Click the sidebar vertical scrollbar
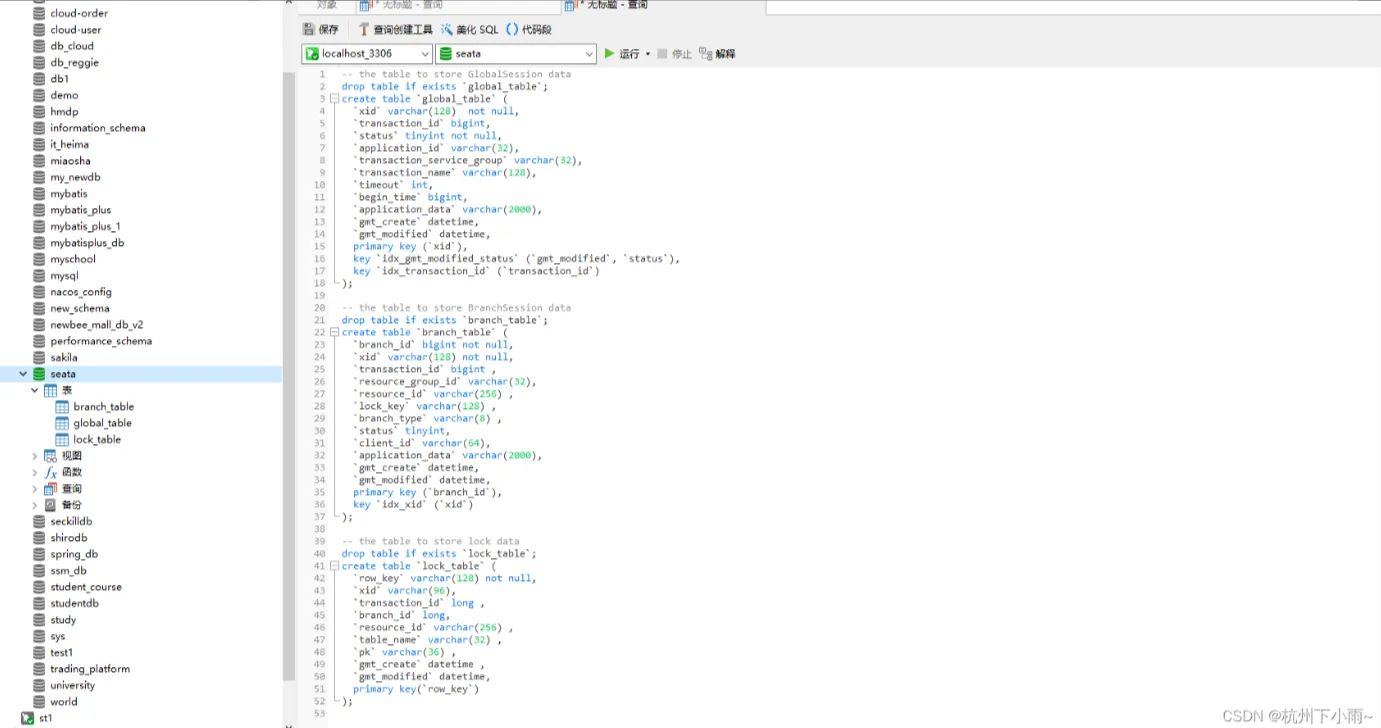1381x728 pixels. (x=289, y=377)
